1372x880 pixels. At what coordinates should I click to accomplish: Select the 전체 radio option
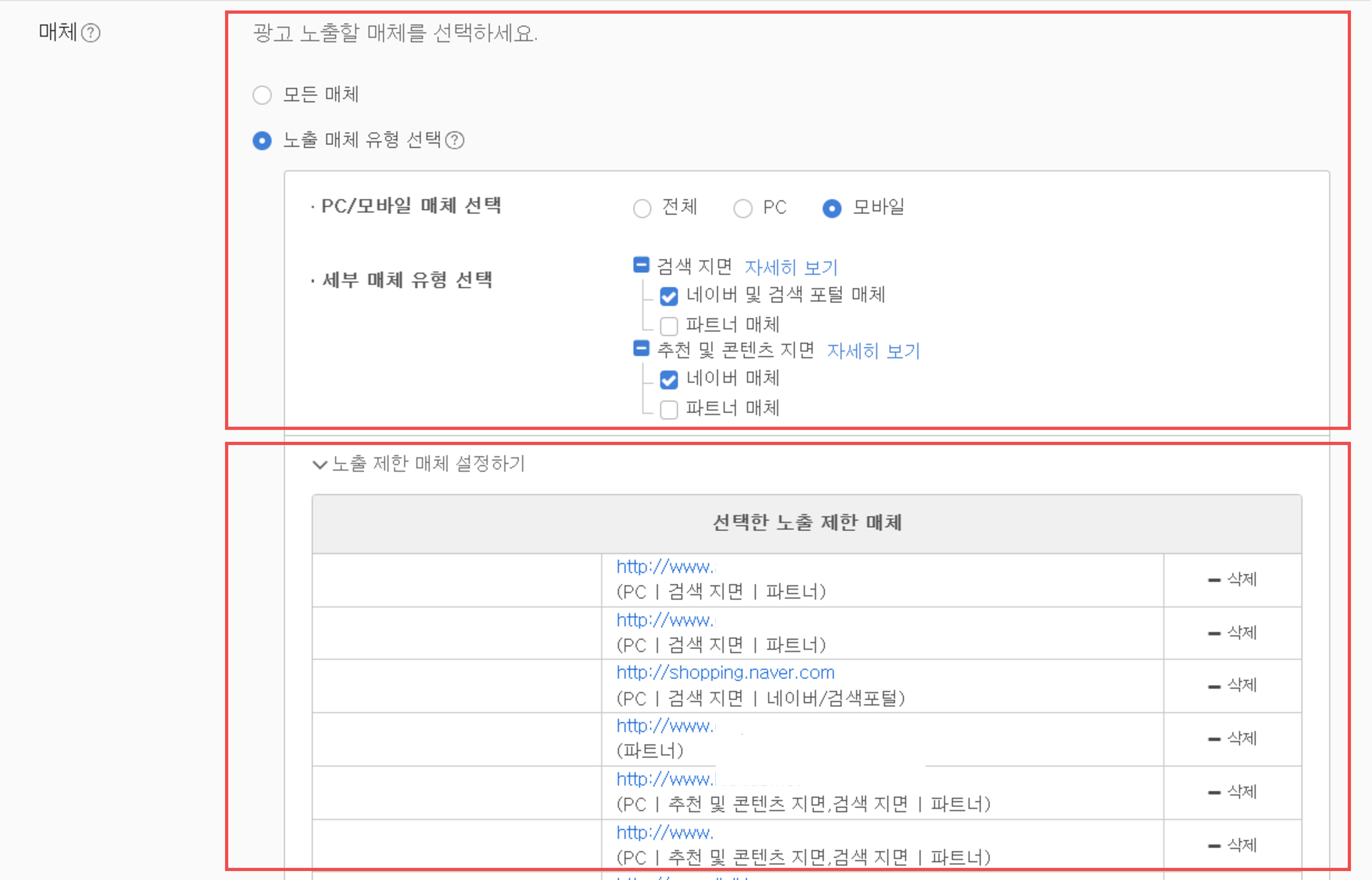(x=642, y=208)
